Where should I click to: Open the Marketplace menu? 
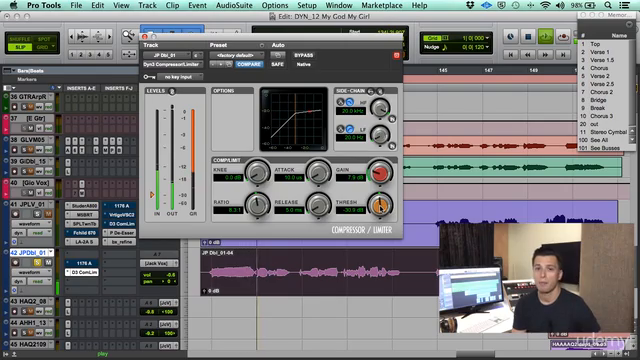(x=382, y=5)
